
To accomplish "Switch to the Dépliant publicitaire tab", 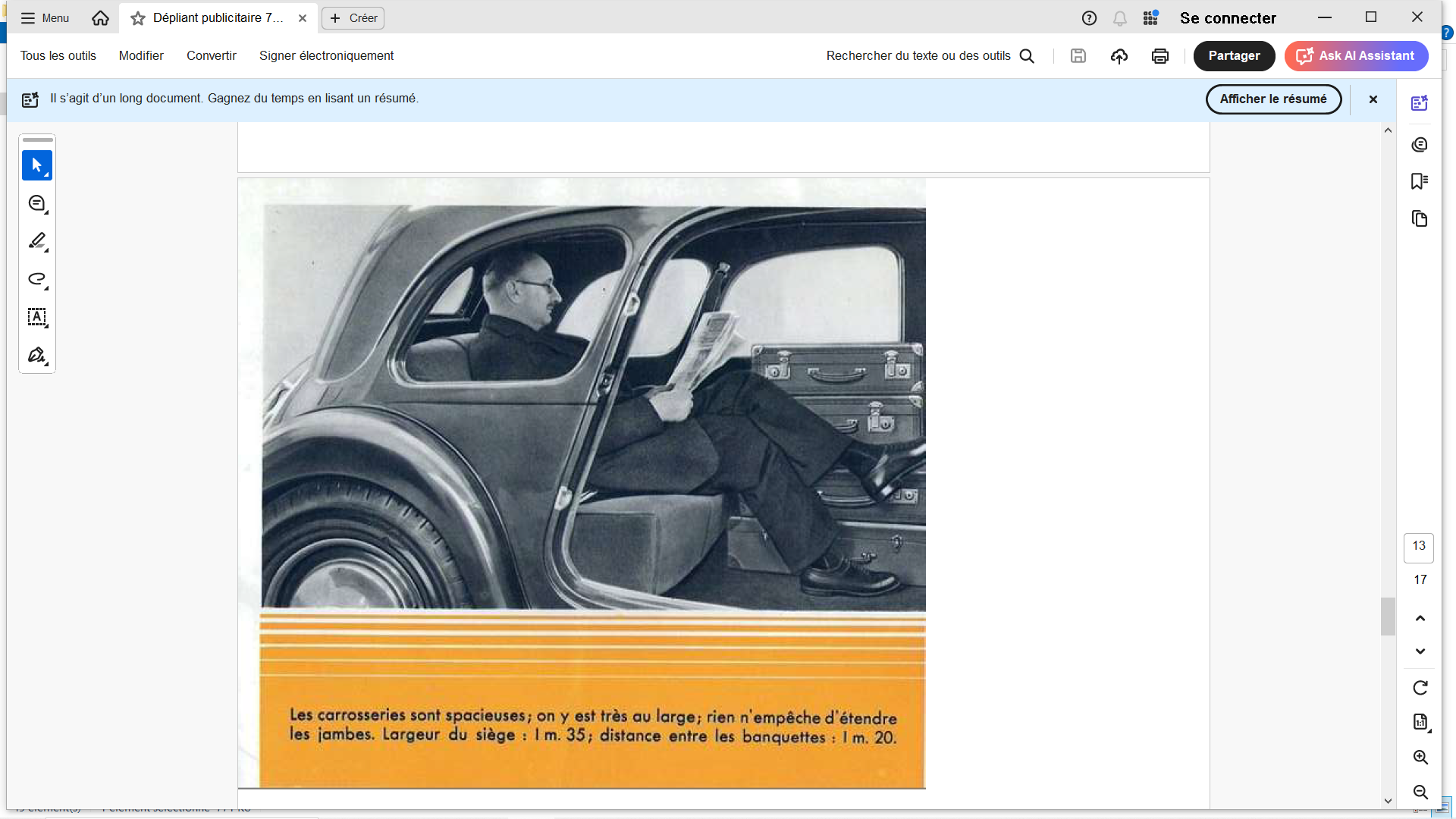I will pos(218,18).
